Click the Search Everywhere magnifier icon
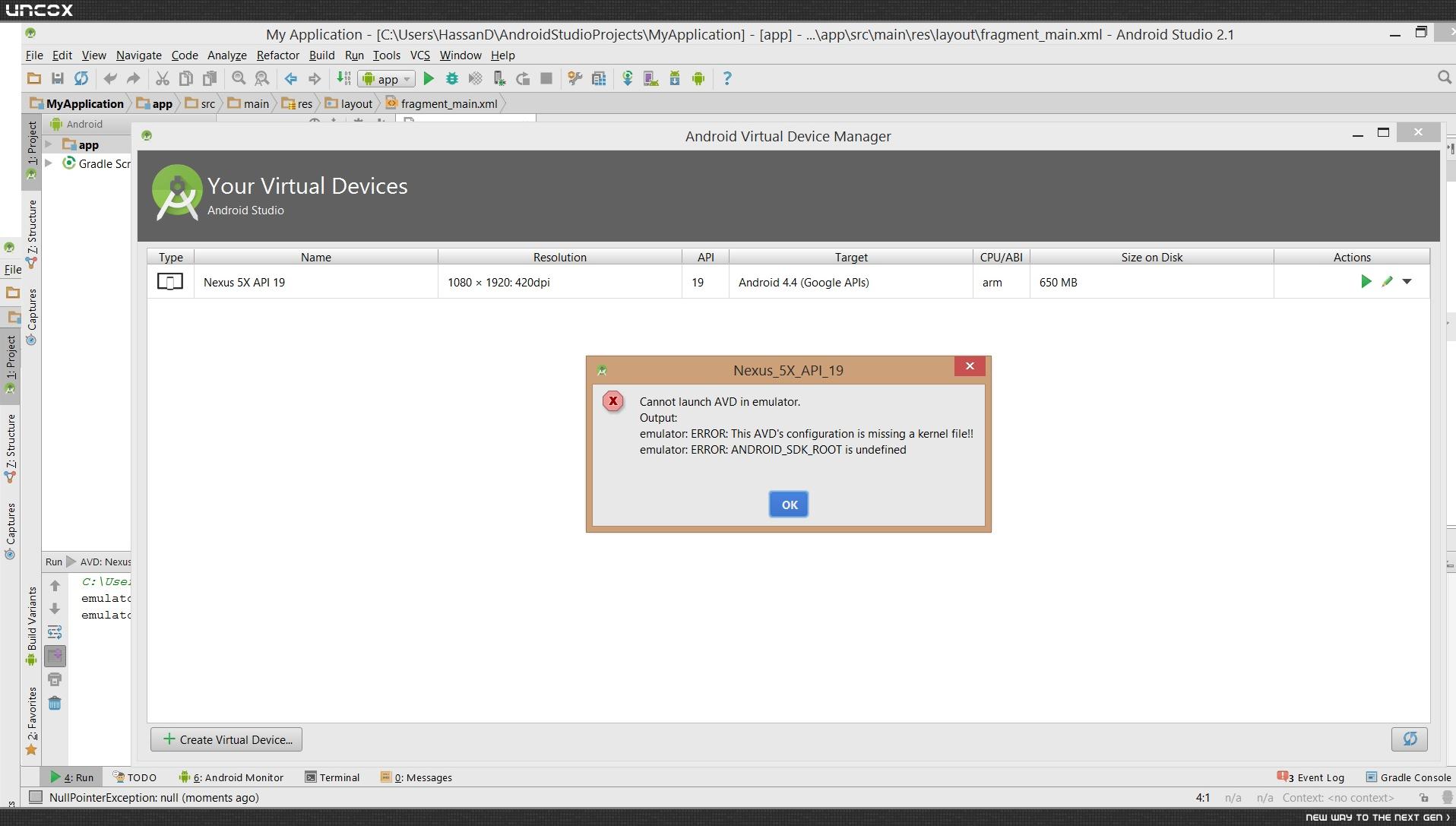The image size is (1456, 826). tap(1445, 78)
